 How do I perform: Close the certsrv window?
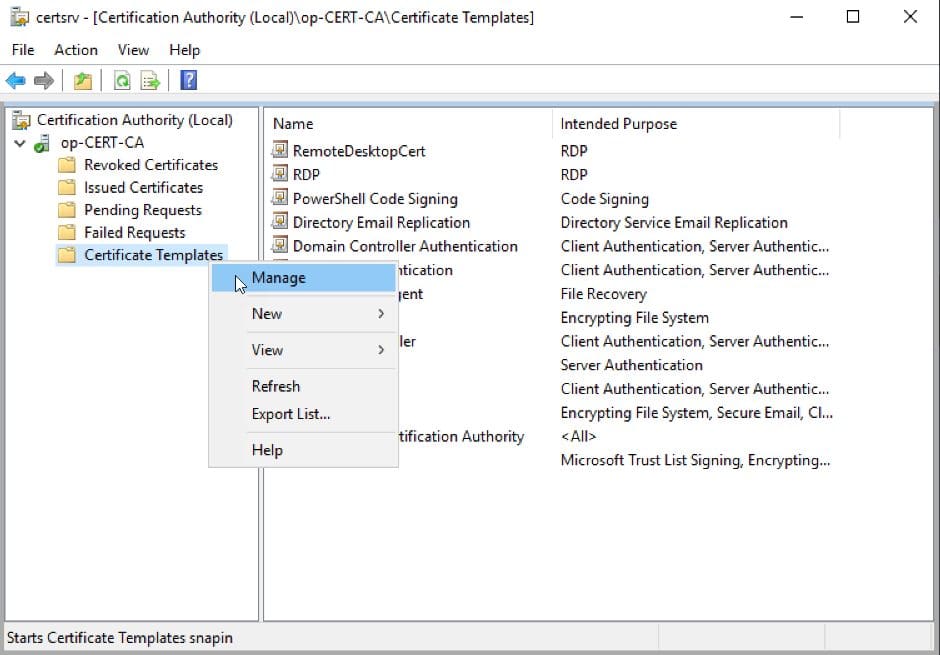point(910,17)
